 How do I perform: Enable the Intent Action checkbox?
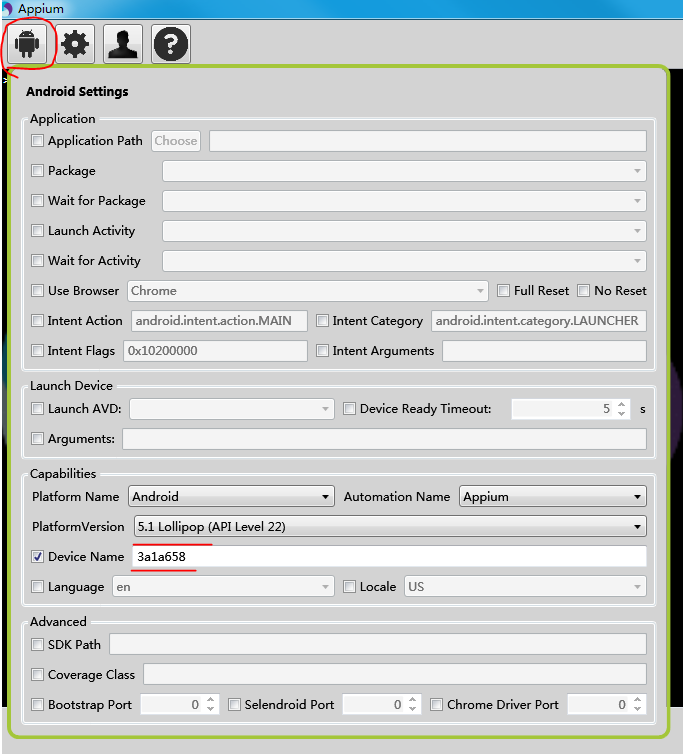click(38, 321)
